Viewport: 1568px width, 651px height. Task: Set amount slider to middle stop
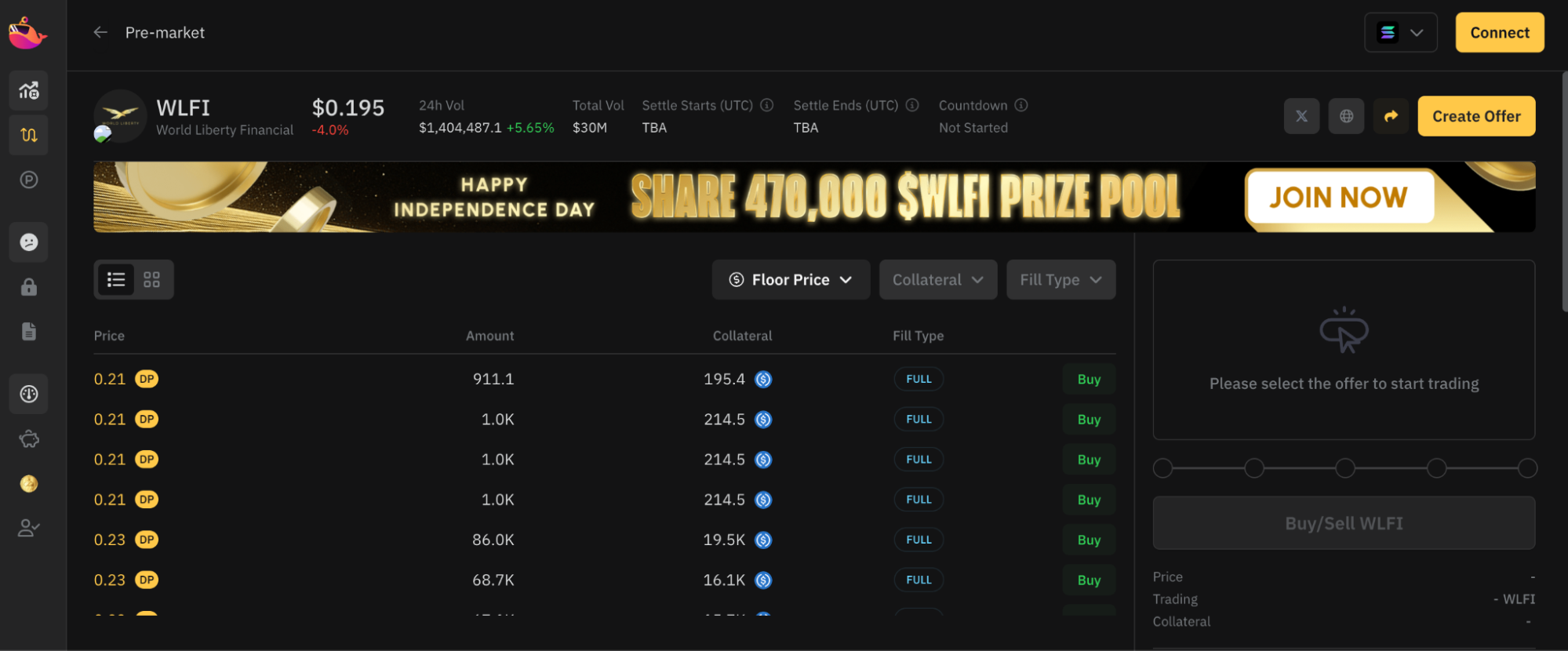[1345, 468]
